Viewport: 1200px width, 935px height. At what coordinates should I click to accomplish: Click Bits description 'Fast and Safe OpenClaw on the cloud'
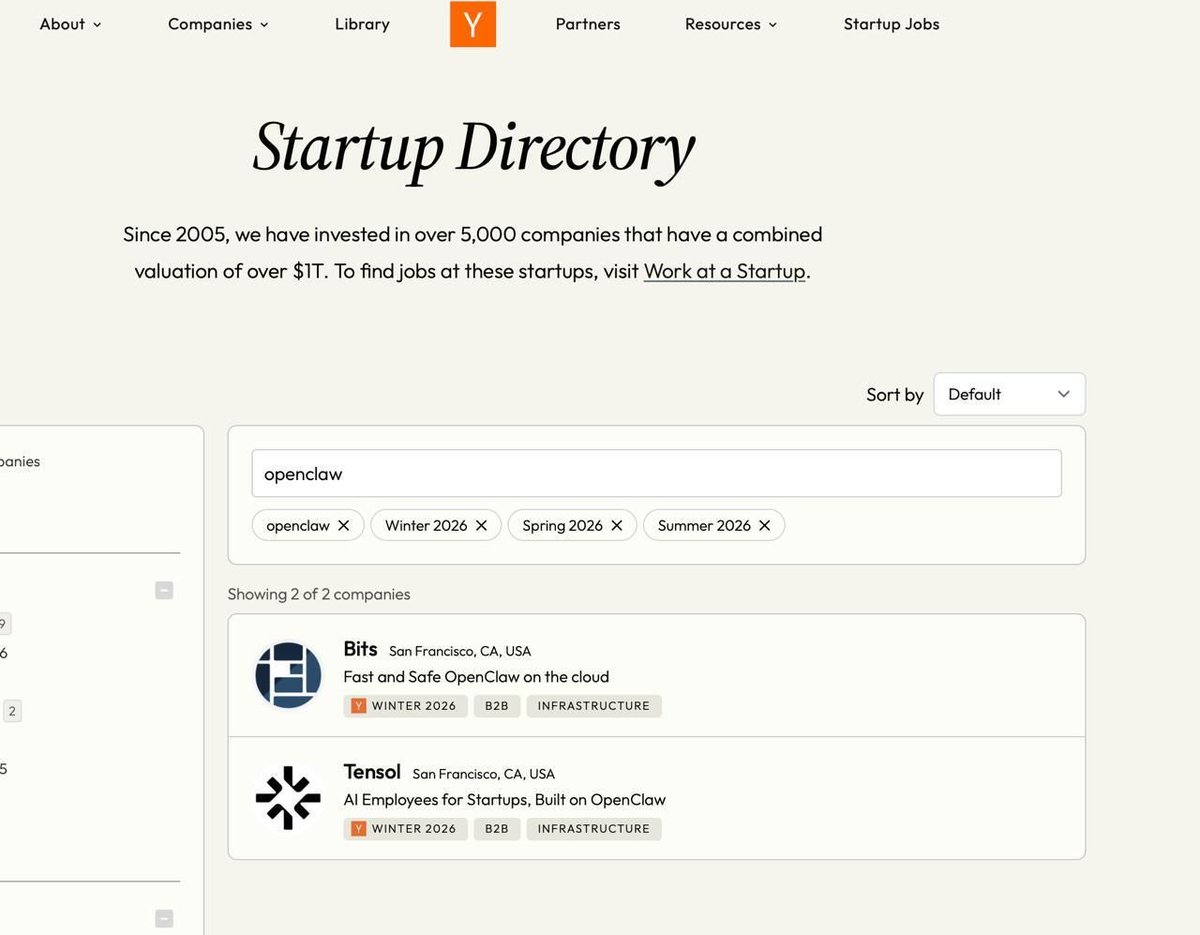tap(476, 677)
